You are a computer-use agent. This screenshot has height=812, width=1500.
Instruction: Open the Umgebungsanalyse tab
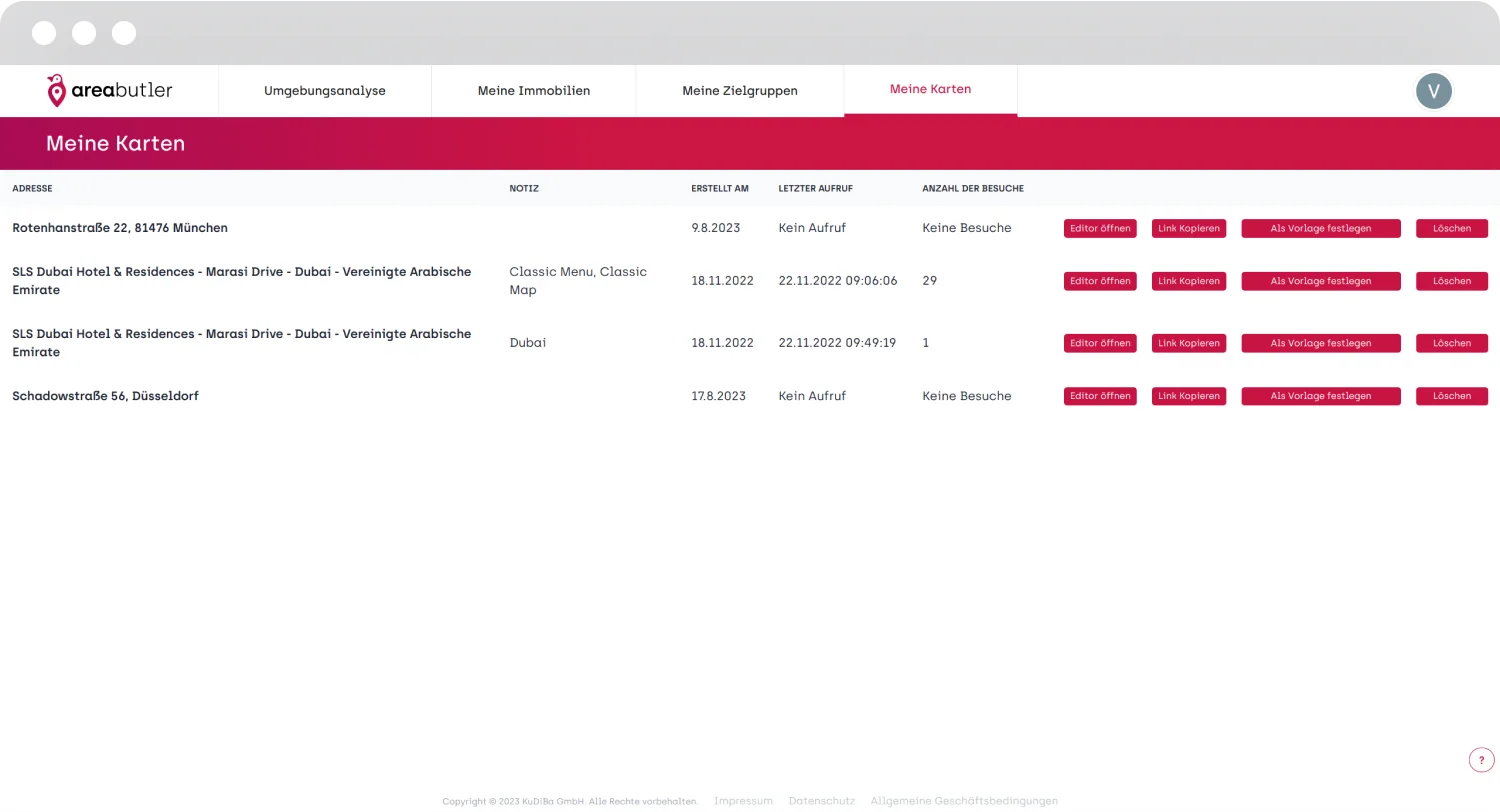point(325,91)
